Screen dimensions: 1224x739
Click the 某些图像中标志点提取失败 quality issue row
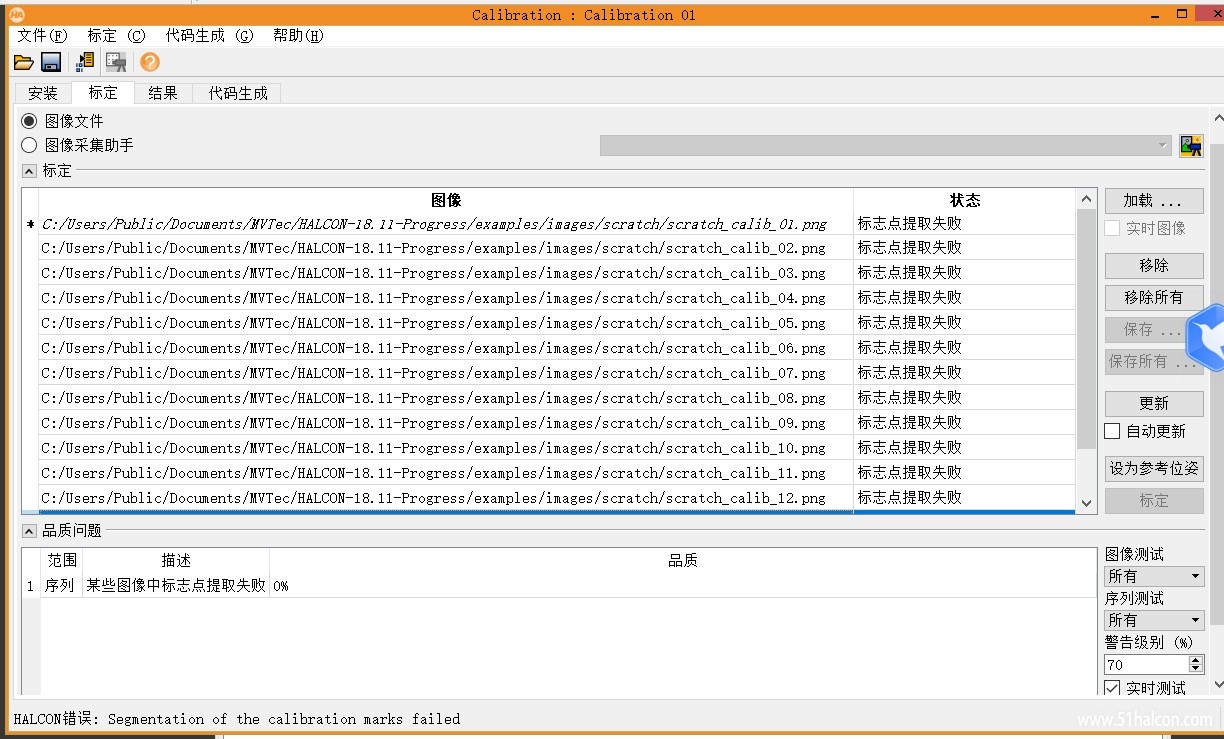pyautogui.click(x=559, y=586)
